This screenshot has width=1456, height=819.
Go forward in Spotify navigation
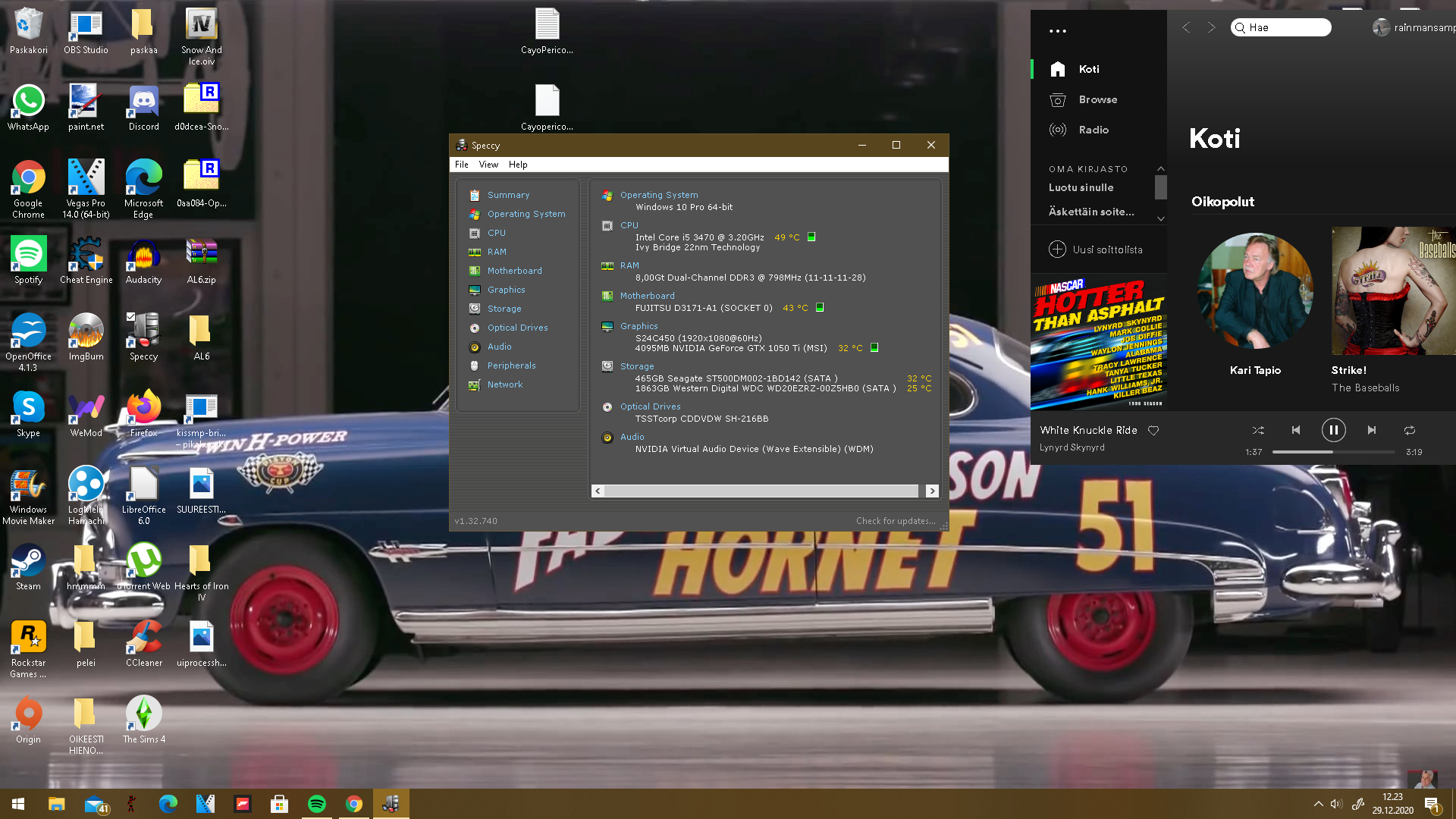click(1211, 27)
